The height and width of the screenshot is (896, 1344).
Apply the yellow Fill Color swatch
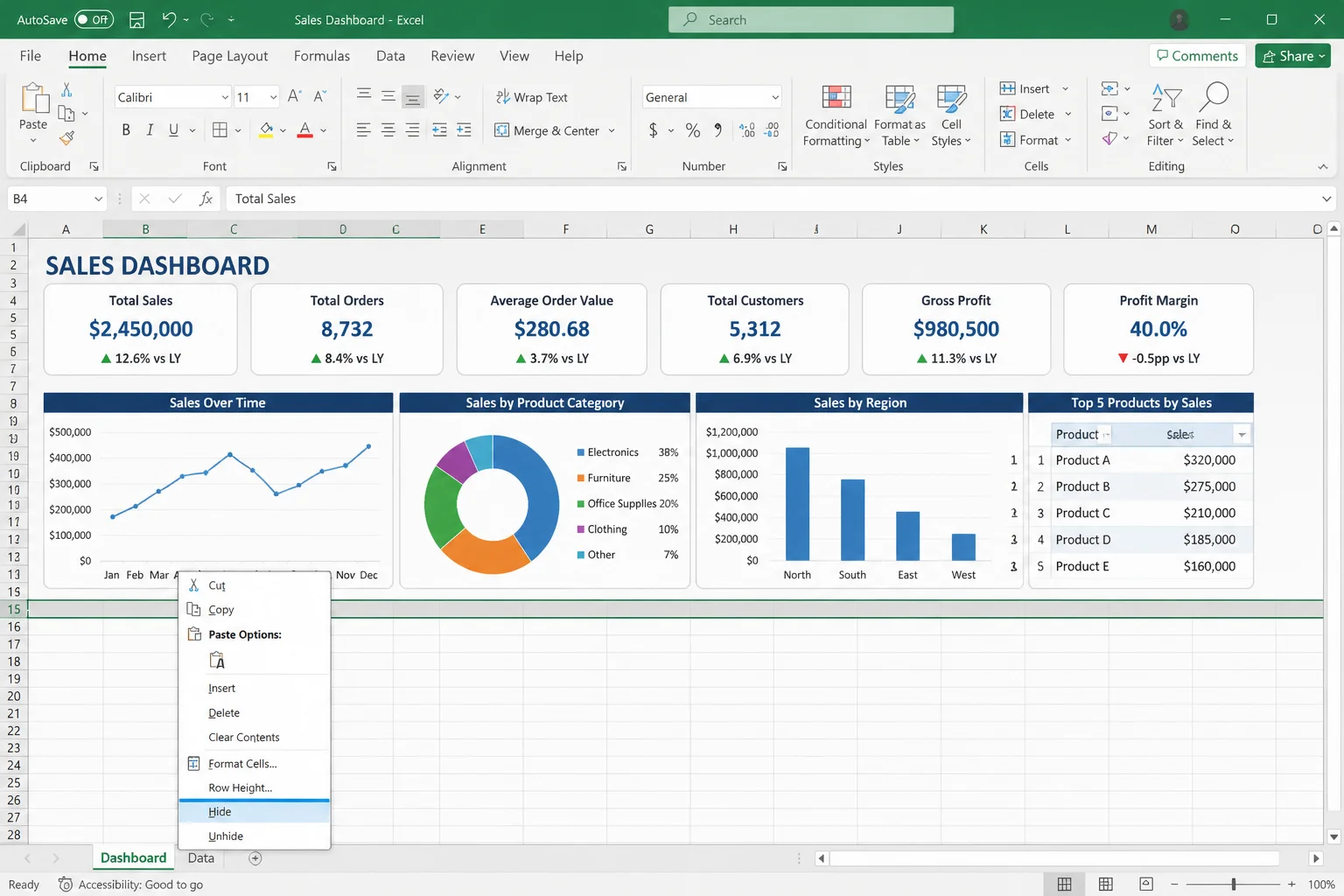pyautogui.click(x=266, y=131)
